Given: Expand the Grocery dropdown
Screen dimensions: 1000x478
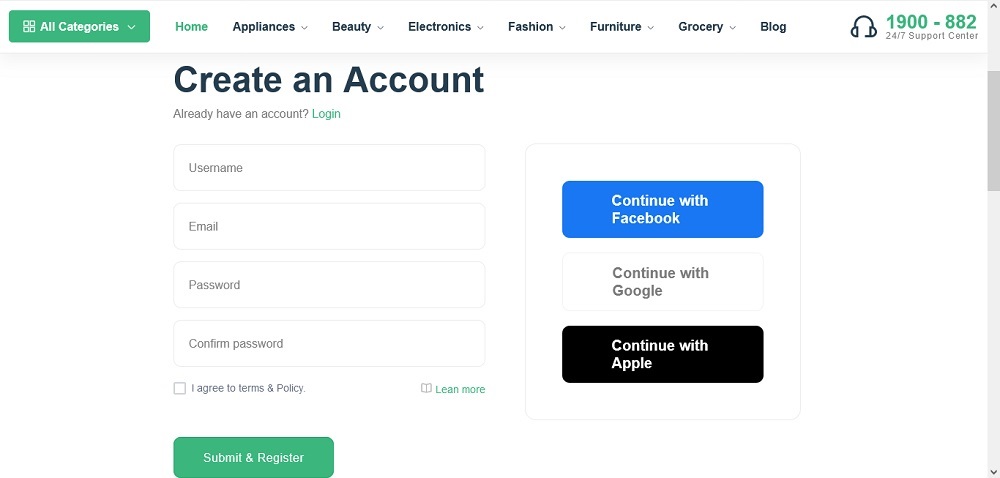Looking at the screenshot, I should [707, 27].
